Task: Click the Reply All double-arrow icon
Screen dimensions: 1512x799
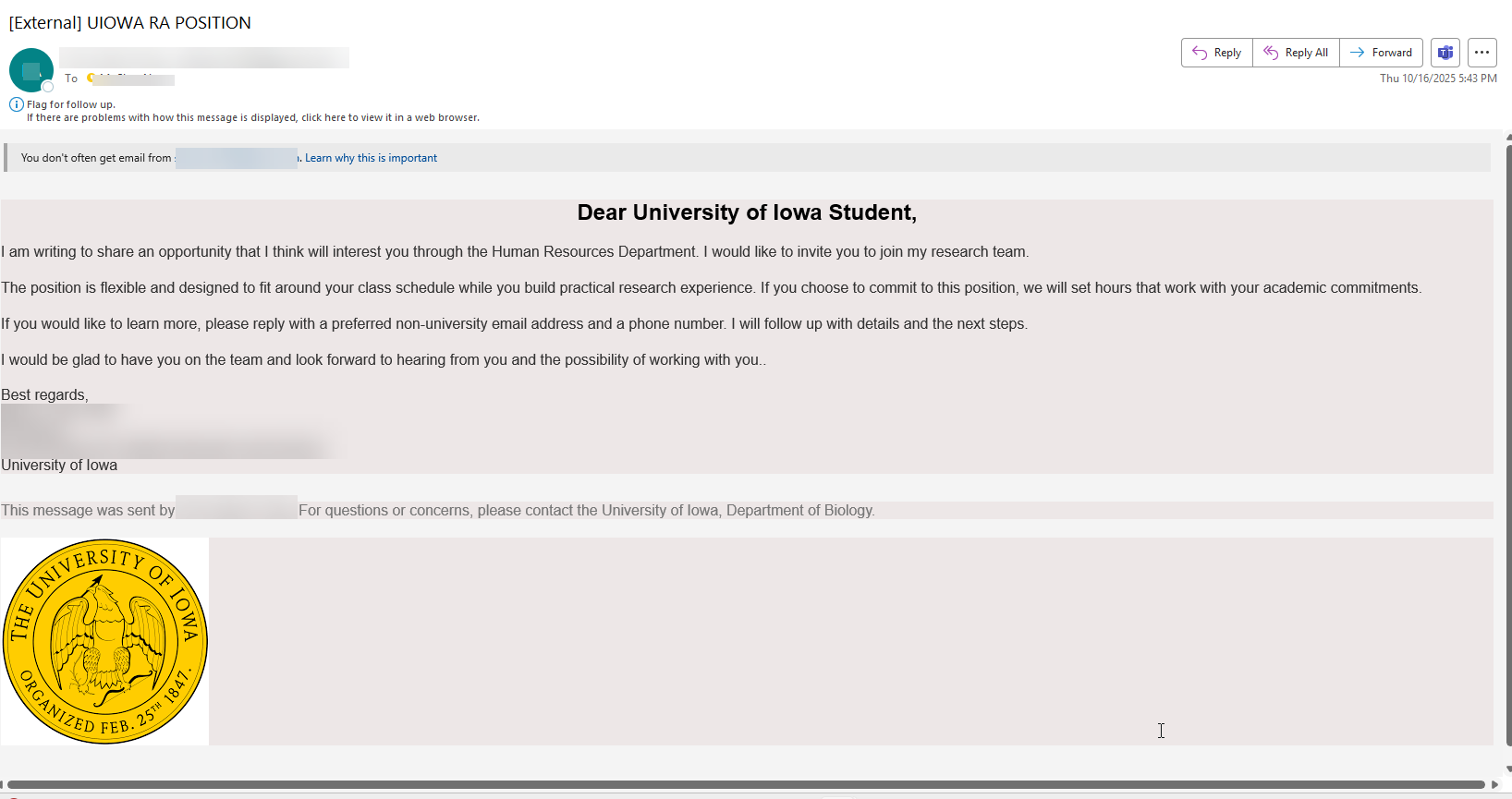Action: (x=1269, y=53)
